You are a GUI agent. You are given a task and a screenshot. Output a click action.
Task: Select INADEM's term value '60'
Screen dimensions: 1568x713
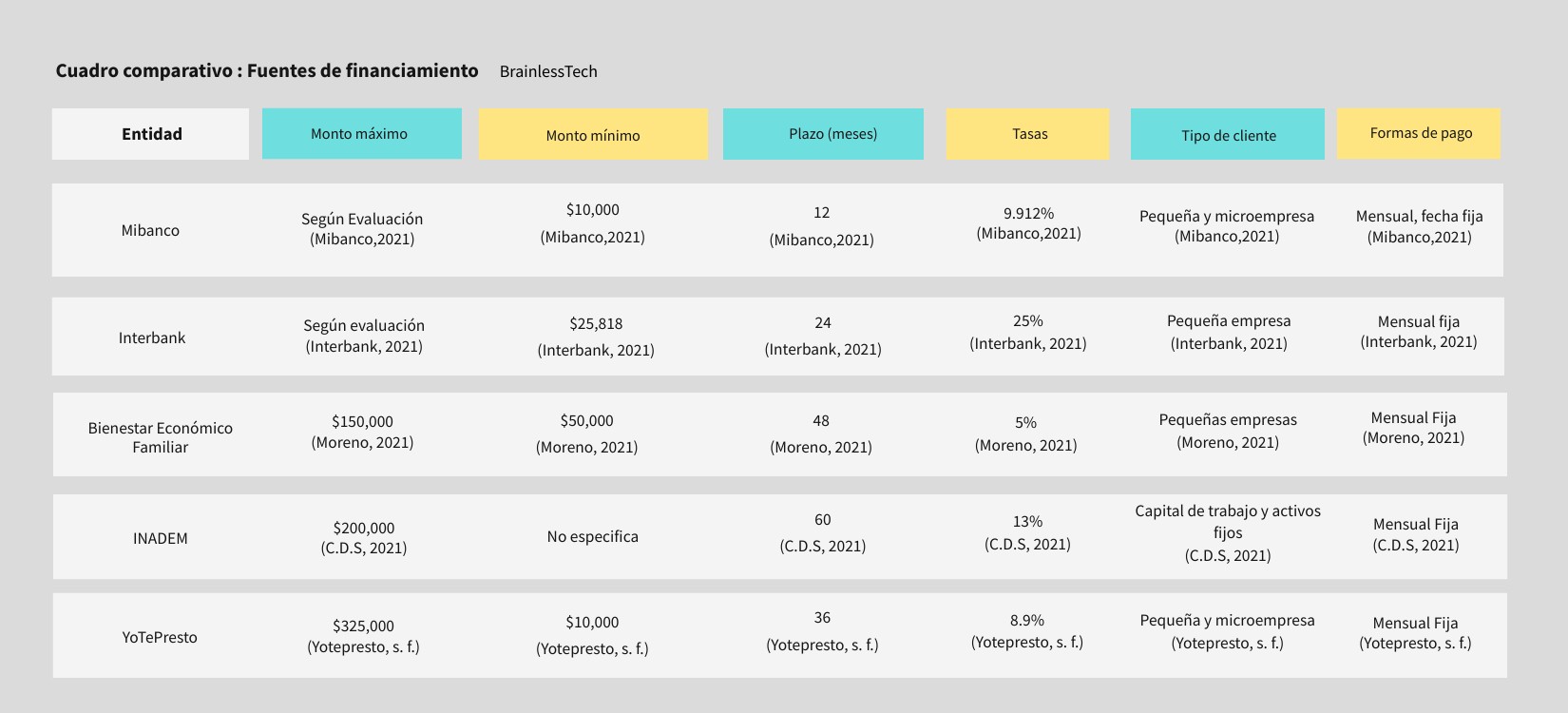[823, 520]
